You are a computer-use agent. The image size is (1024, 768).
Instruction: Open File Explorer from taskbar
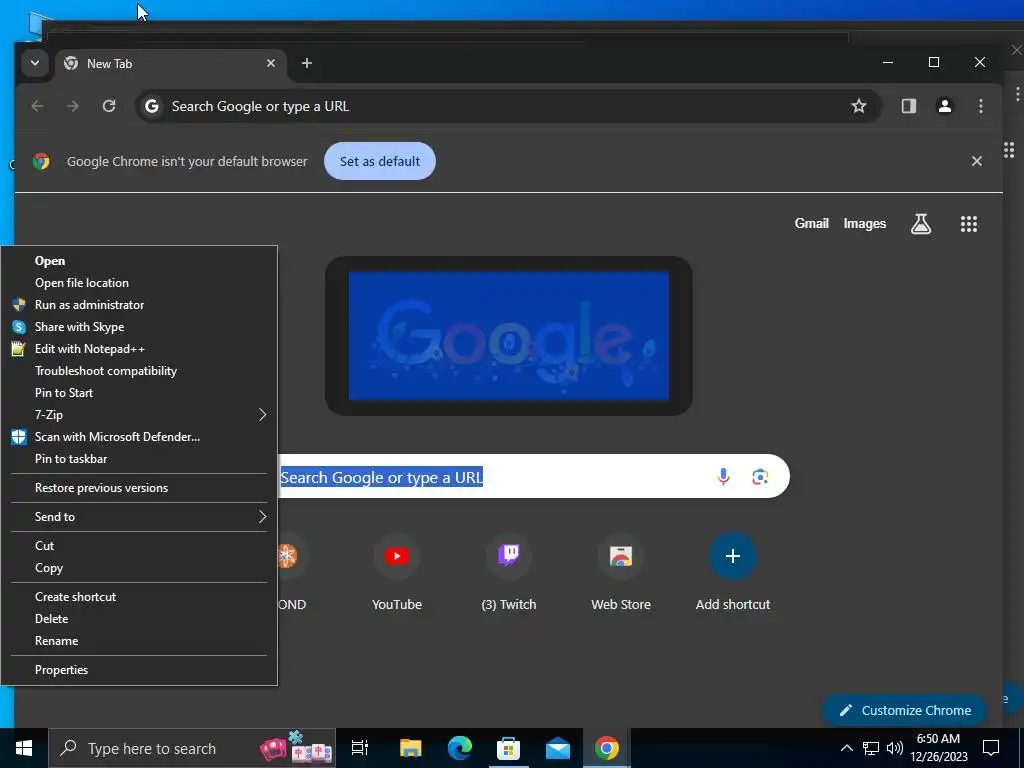pos(410,748)
